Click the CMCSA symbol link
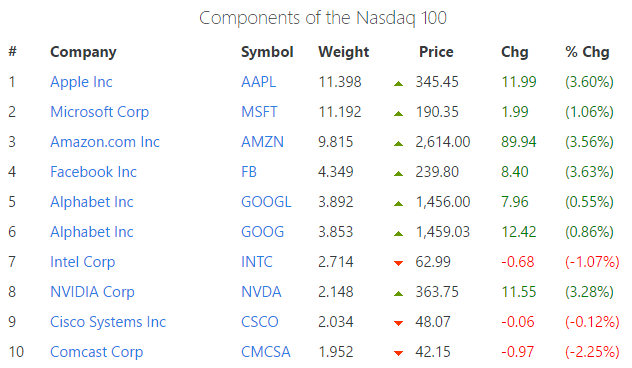The height and width of the screenshot is (368, 632). [x=266, y=352]
